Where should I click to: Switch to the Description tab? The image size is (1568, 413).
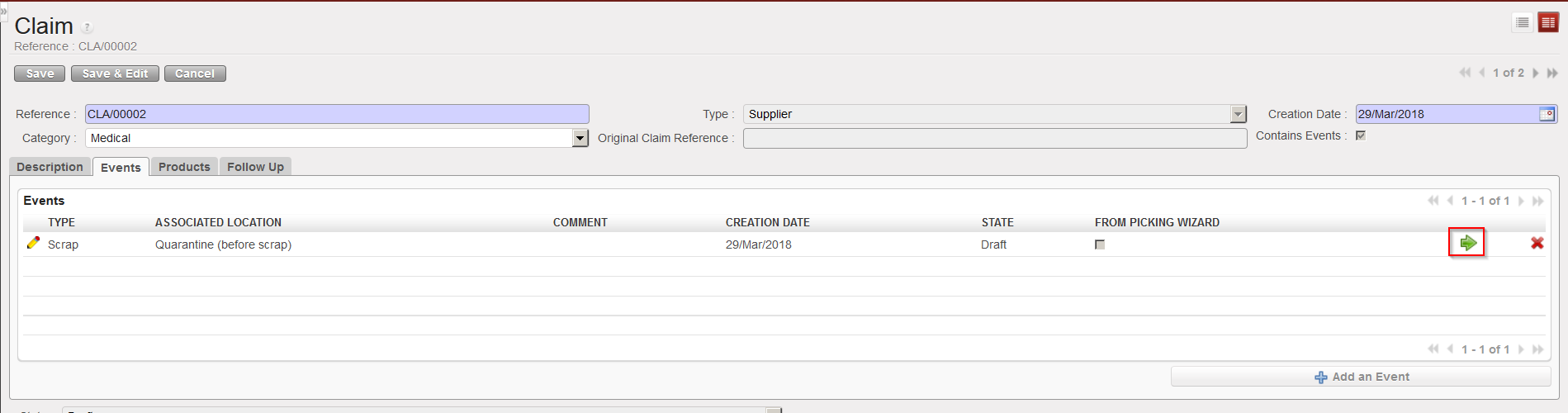[x=50, y=167]
